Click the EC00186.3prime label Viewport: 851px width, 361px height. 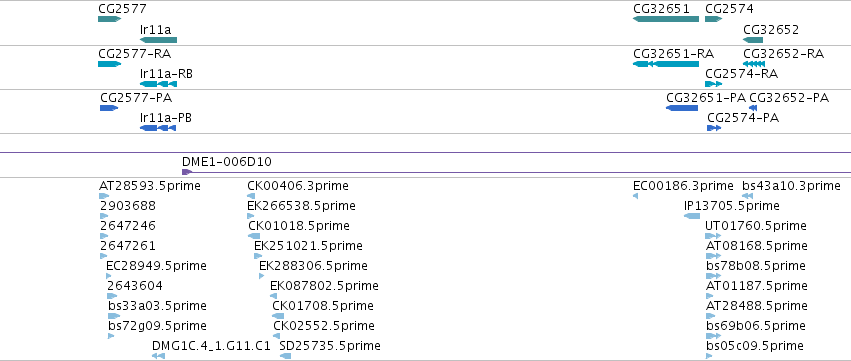click(683, 186)
